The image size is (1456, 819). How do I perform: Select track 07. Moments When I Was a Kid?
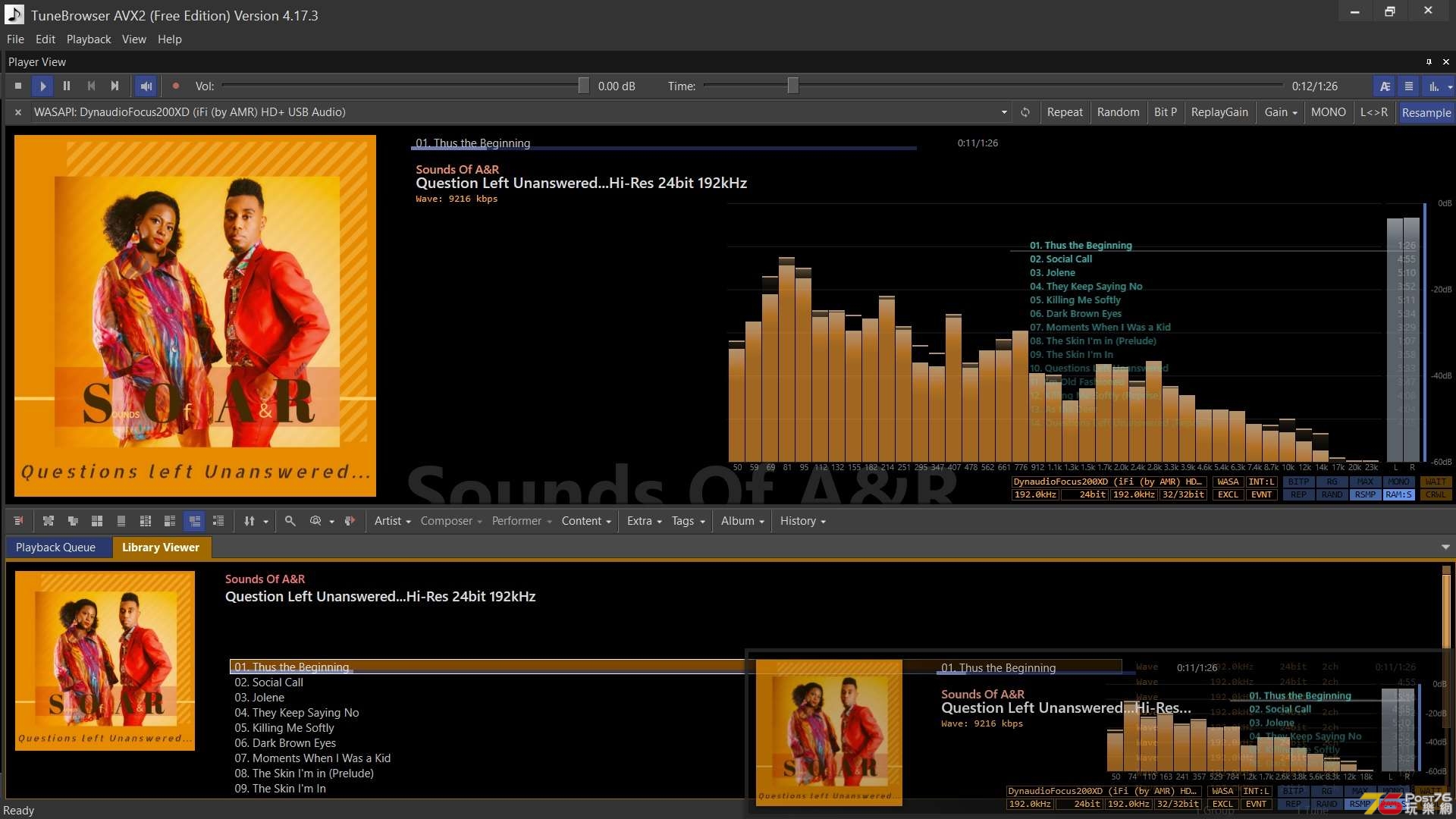(312, 758)
